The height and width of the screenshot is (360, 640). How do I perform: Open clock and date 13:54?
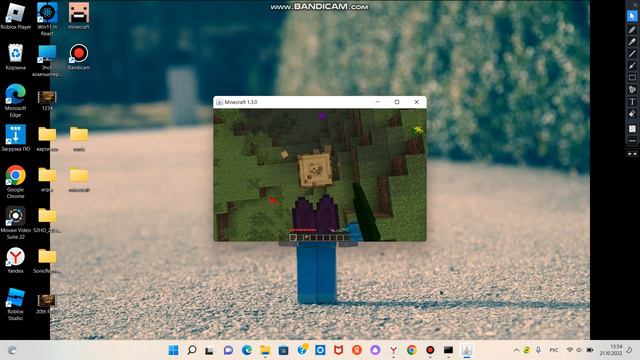pos(611,350)
